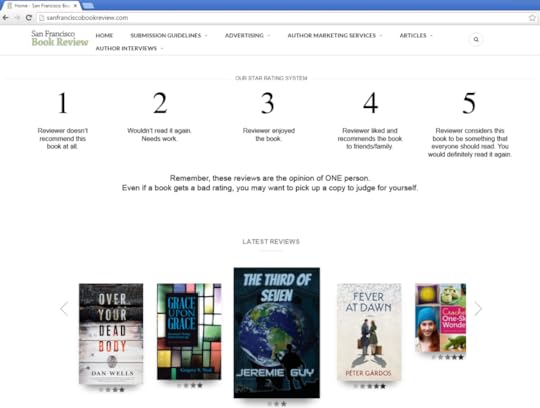Close the San Francisco Book Review tab
The image size is (540, 408).
[x=75, y=6]
